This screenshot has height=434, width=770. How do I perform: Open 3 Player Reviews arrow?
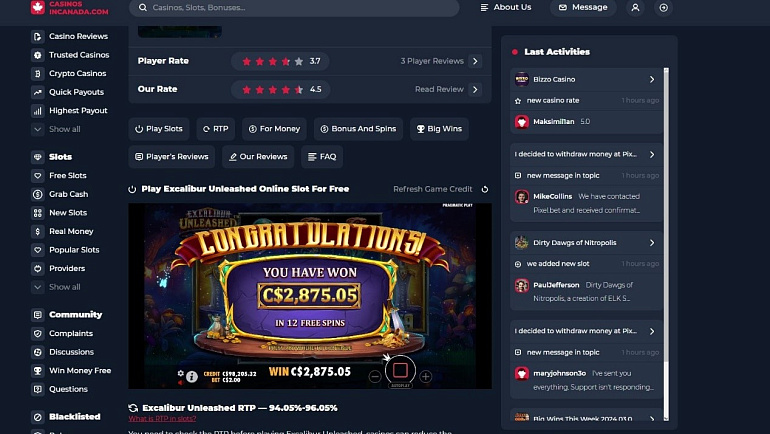pyautogui.click(x=475, y=61)
